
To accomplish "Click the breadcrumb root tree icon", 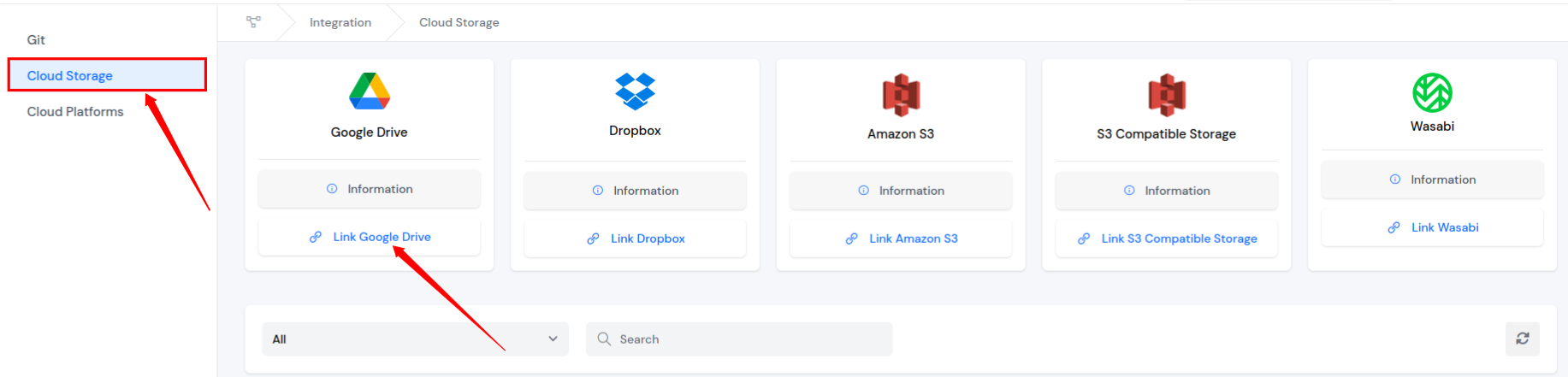I will pos(253,22).
